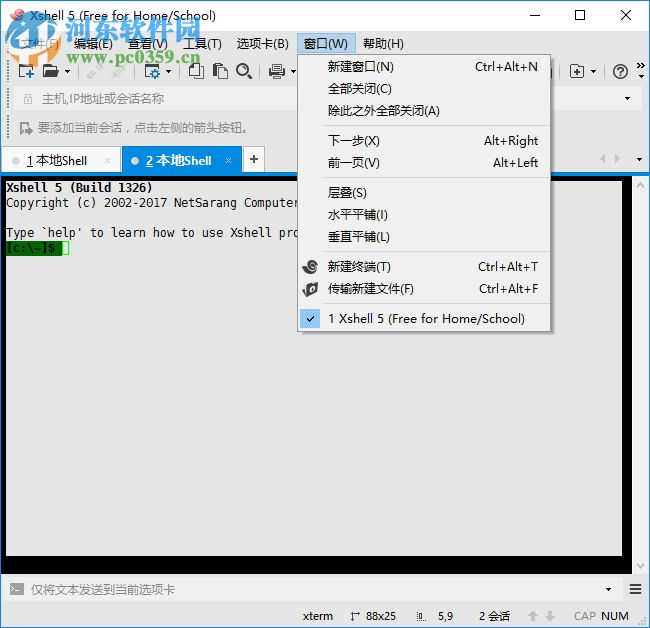Expand the Properties gear dropdown arrow

pos(168,72)
